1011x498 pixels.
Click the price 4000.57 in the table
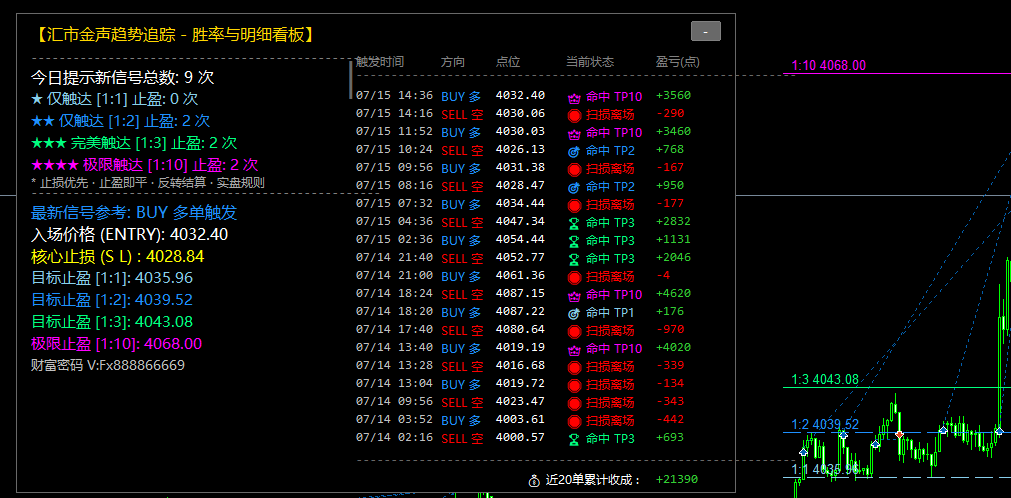click(520, 437)
